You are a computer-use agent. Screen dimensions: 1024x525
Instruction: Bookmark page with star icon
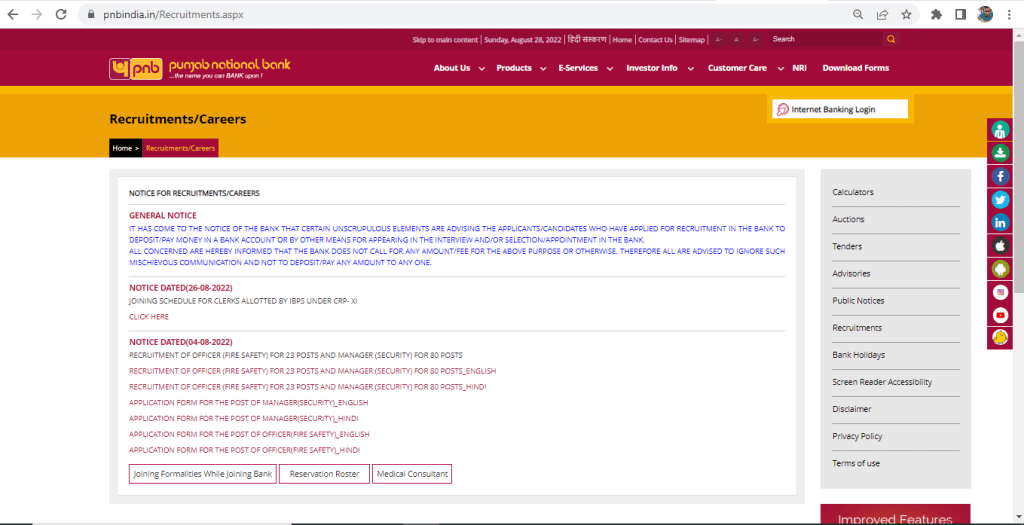906,14
